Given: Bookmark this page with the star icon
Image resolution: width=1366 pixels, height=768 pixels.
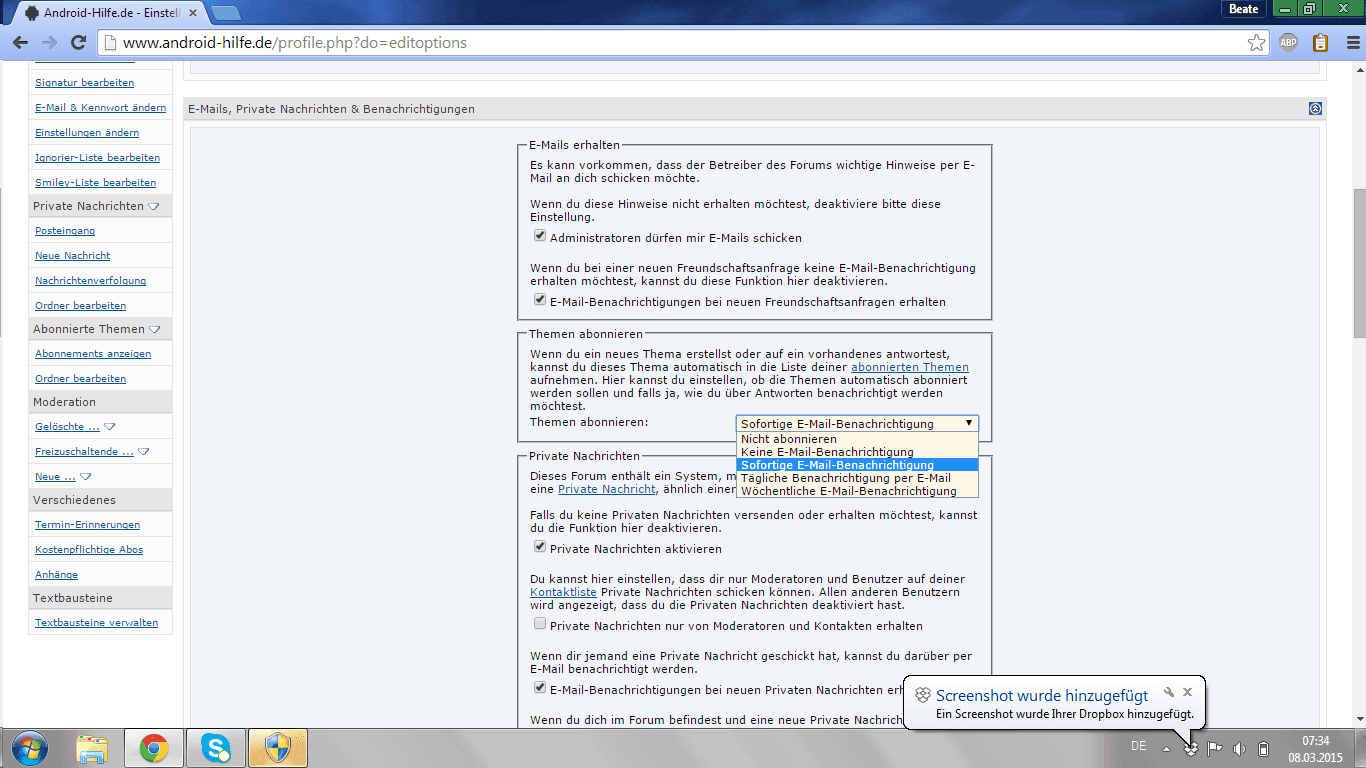Looking at the screenshot, I should point(1256,43).
